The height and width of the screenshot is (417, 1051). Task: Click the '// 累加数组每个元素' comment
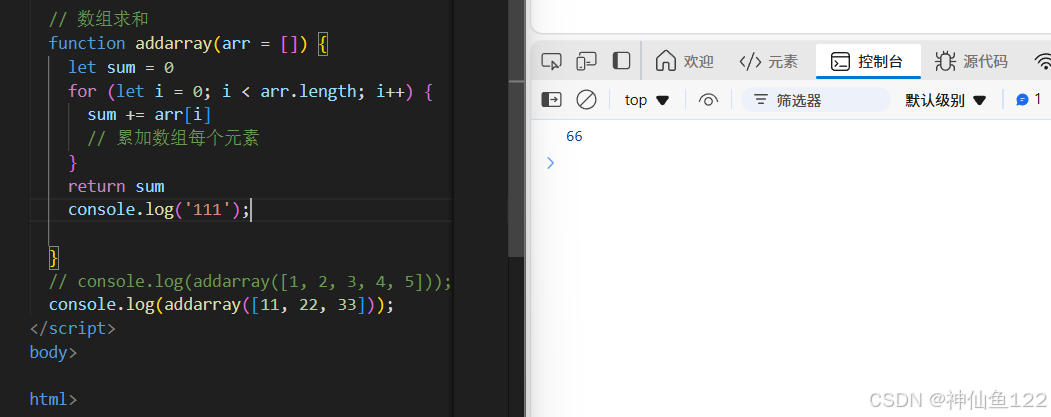(x=173, y=139)
